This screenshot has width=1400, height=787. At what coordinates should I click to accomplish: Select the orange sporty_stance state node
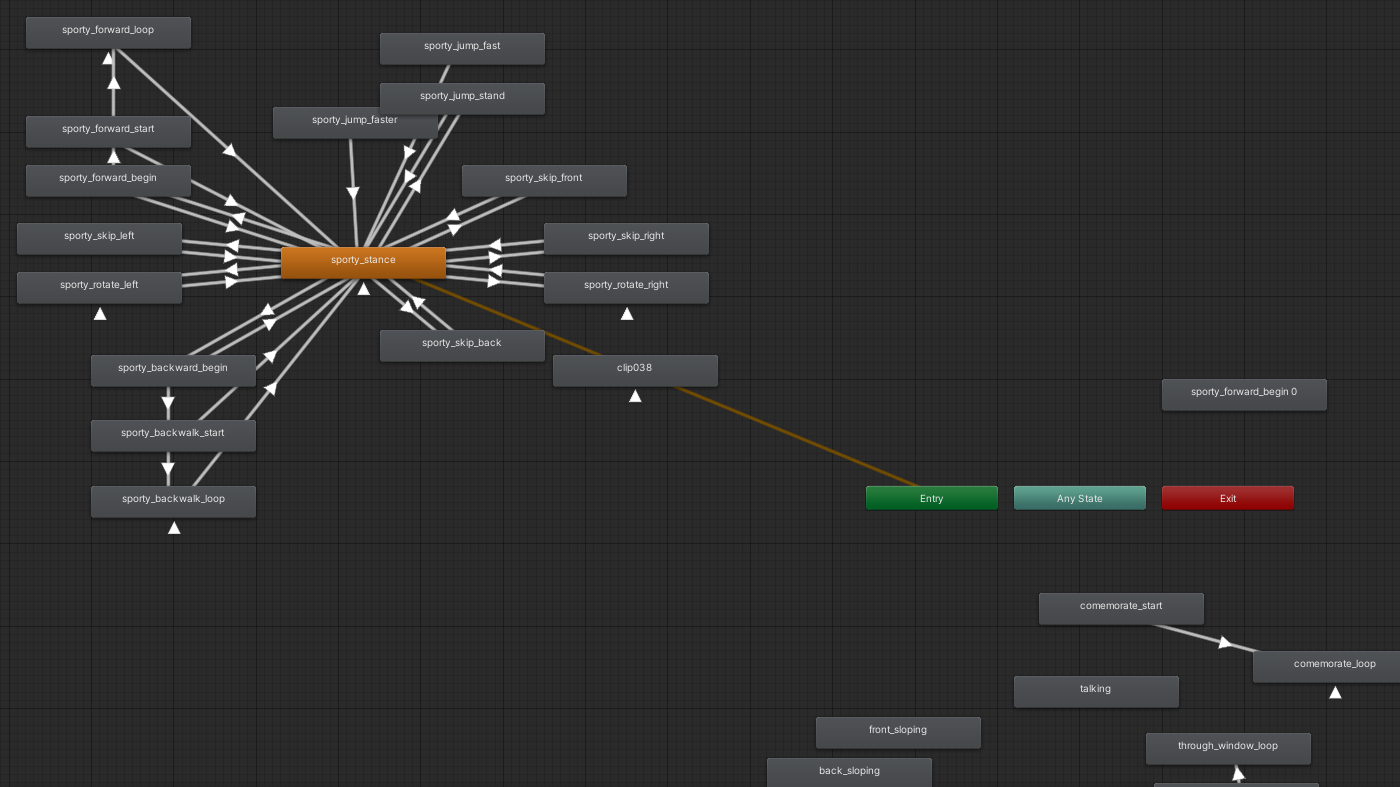[x=363, y=262]
